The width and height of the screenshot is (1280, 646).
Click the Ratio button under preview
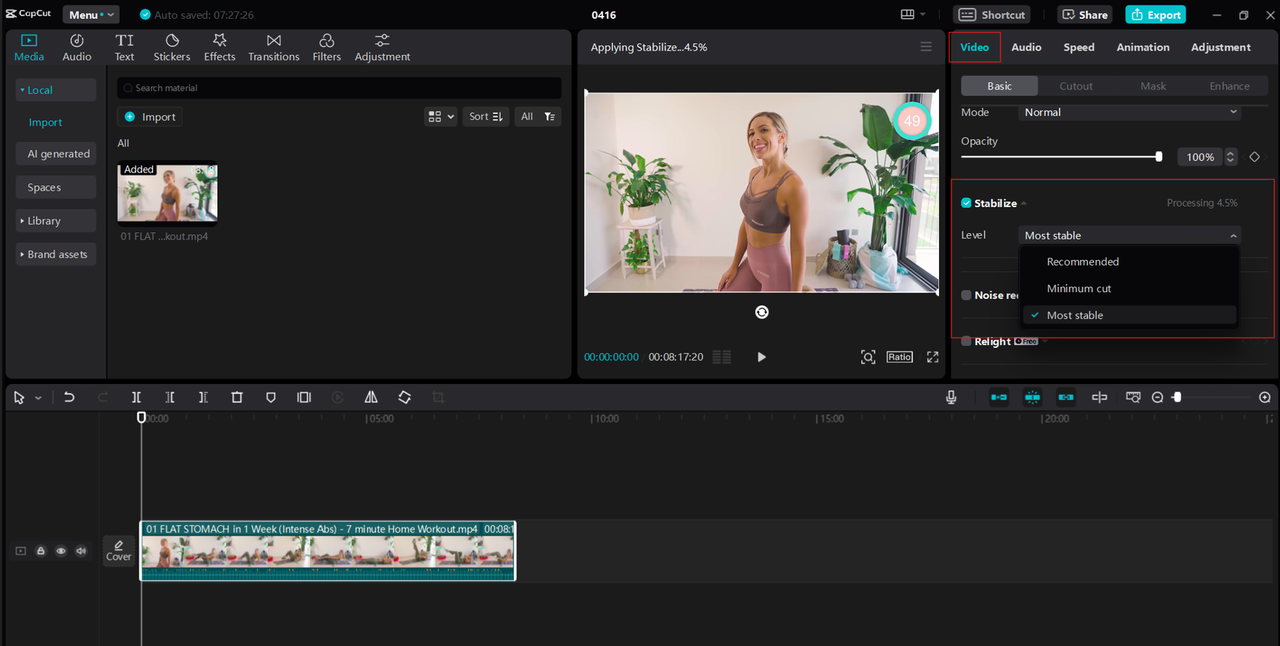pos(899,357)
